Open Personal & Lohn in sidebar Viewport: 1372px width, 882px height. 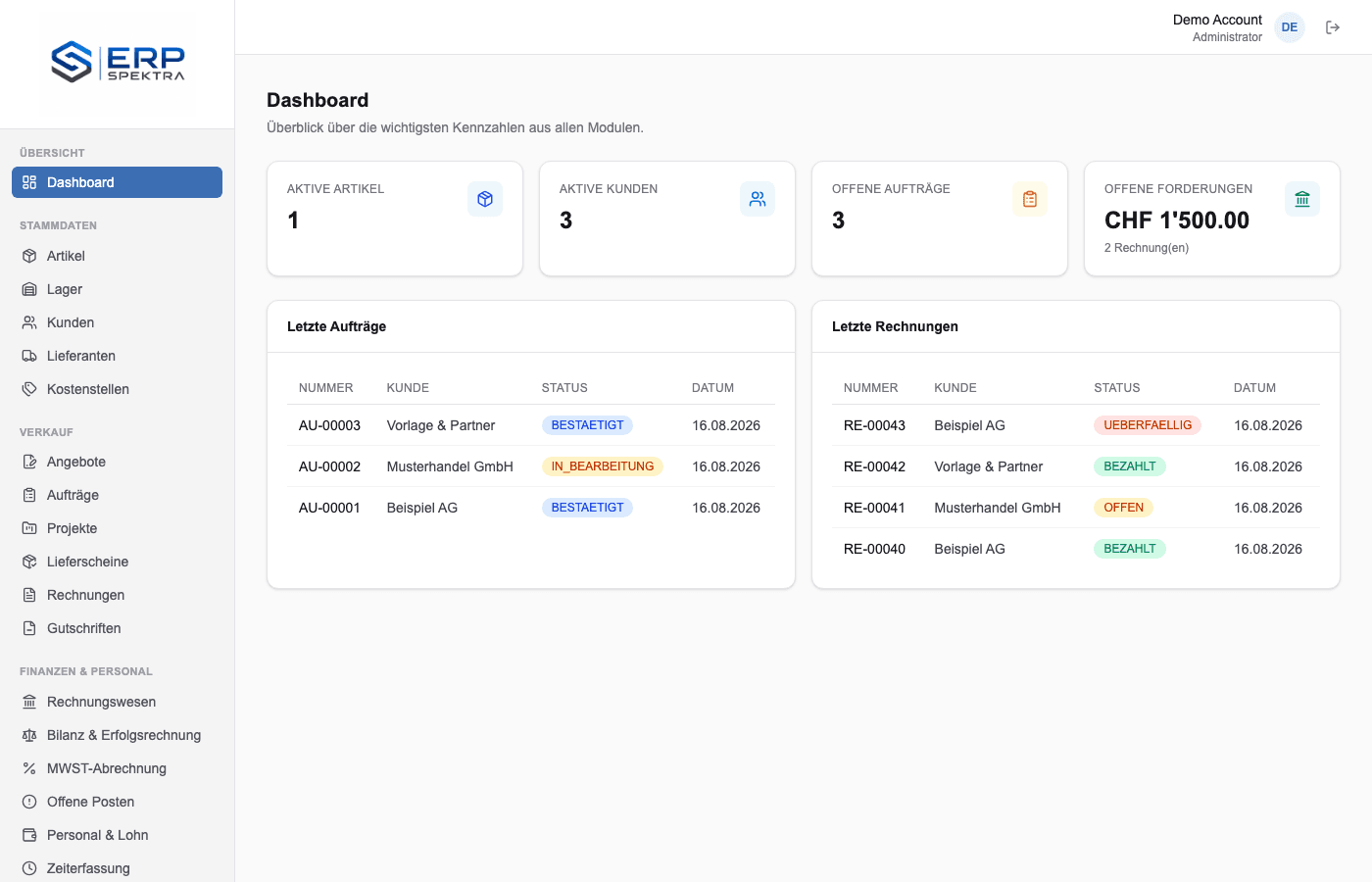tap(117, 835)
